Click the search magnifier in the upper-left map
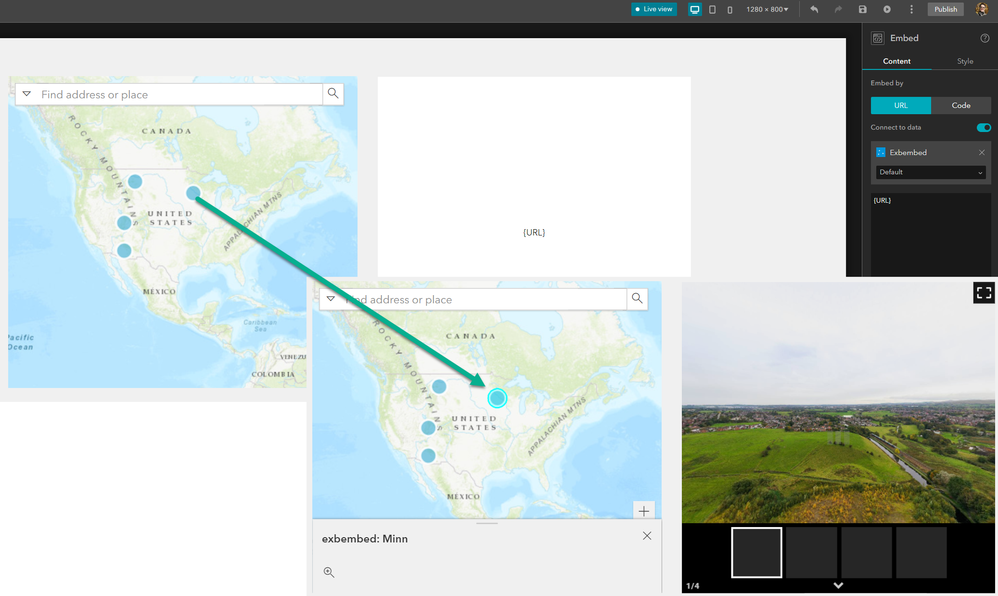Viewport: 998px width, 596px height. [x=333, y=94]
